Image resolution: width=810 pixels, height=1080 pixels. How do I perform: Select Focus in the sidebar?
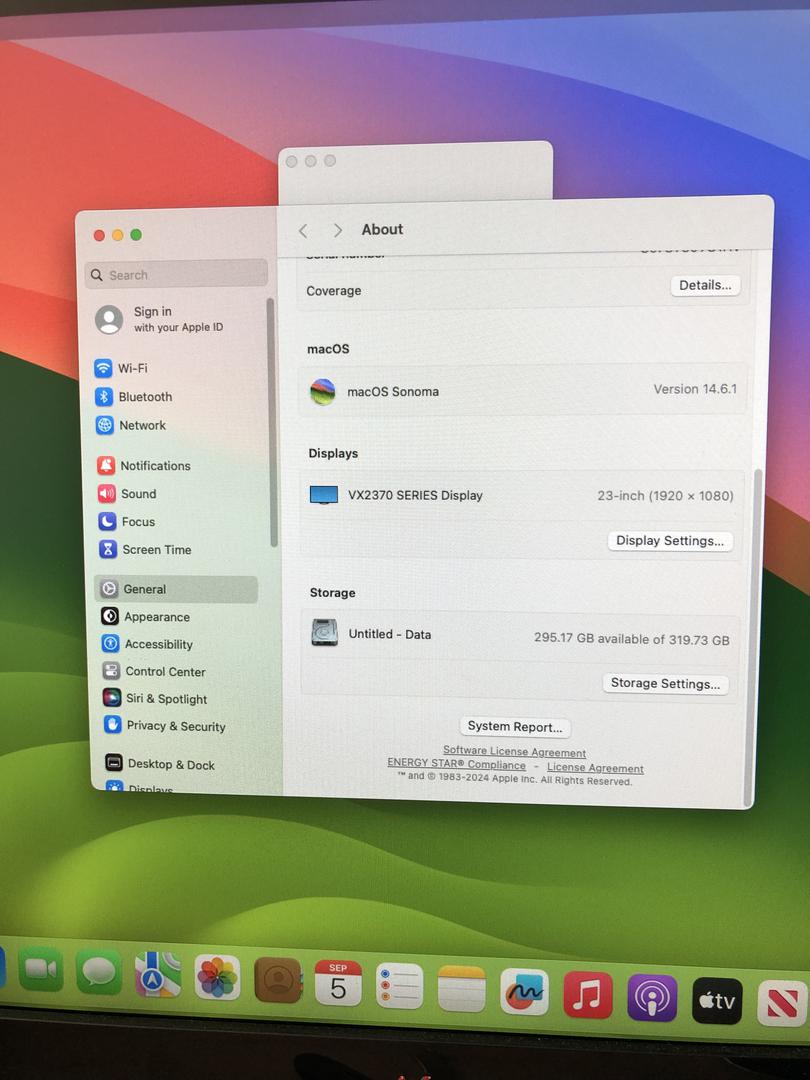[x=137, y=522]
